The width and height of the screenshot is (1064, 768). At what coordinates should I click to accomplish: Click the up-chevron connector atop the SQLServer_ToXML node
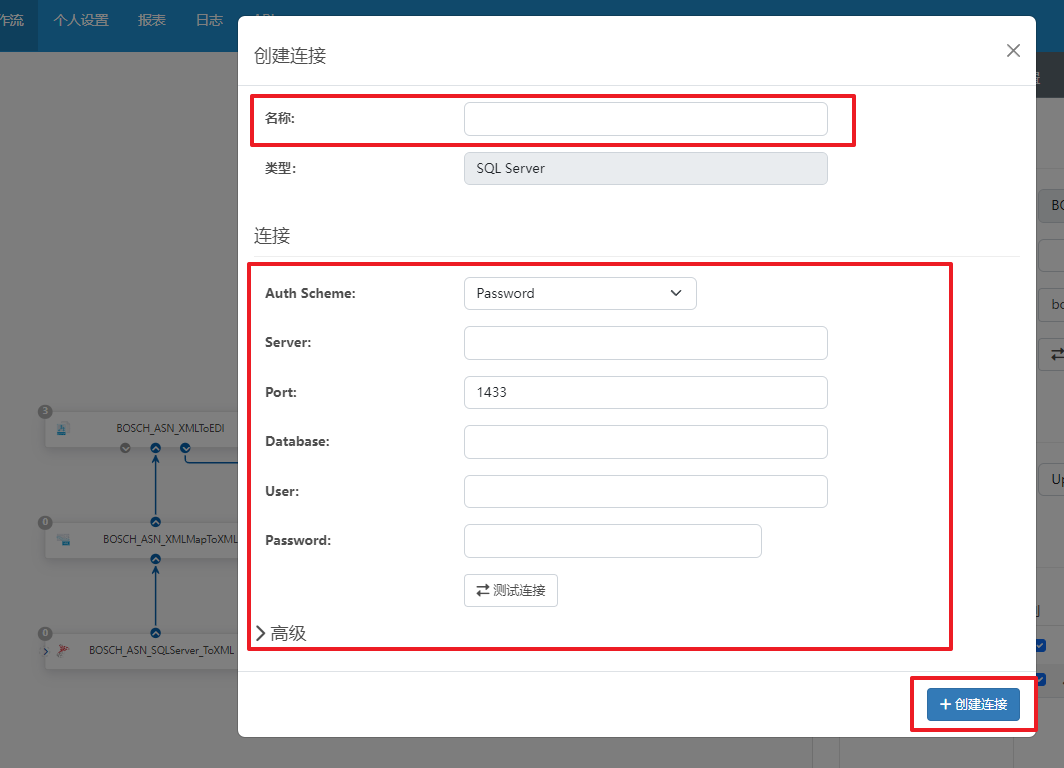coord(155,633)
